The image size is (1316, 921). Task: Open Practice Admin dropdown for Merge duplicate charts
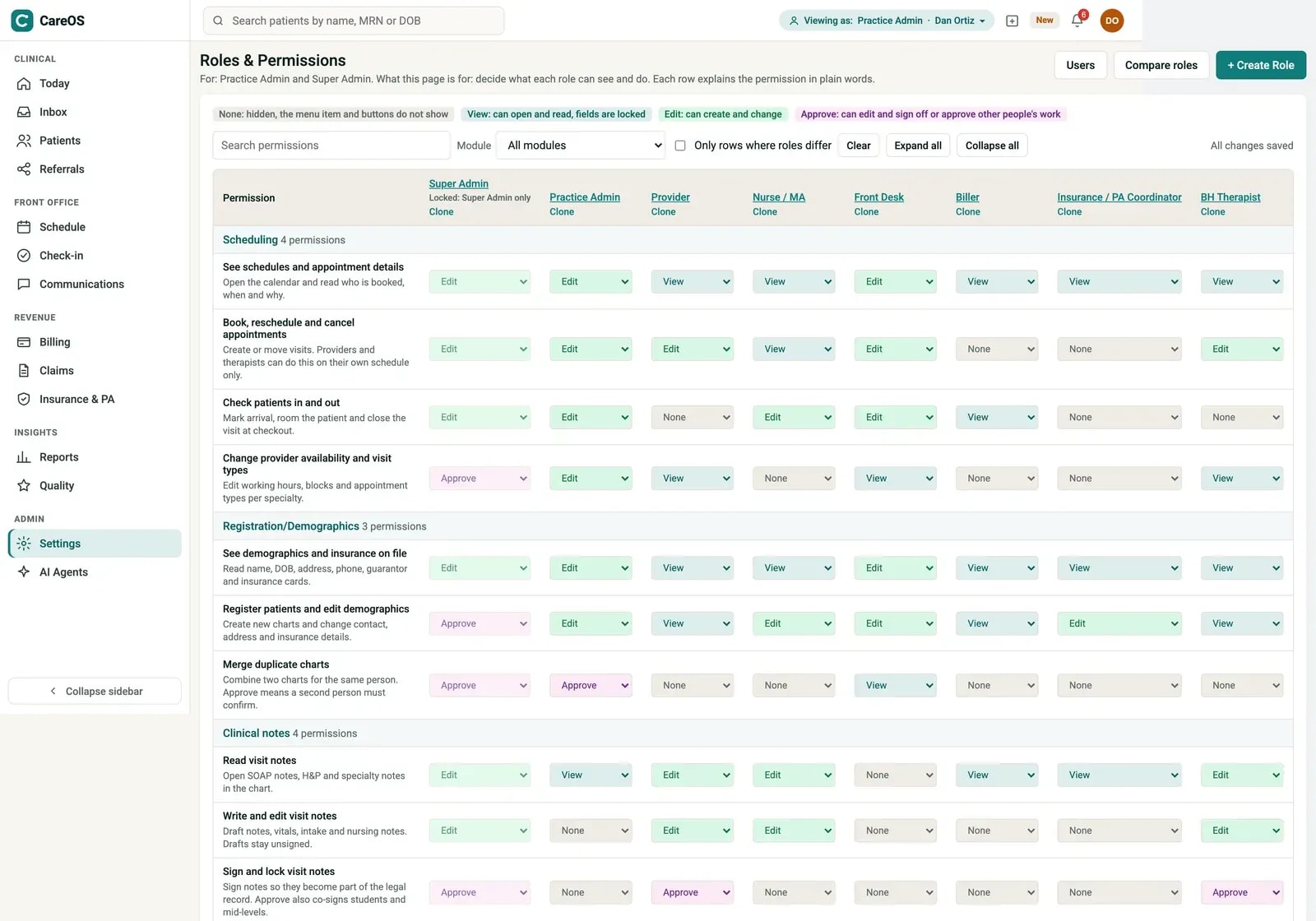(x=591, y=686)
